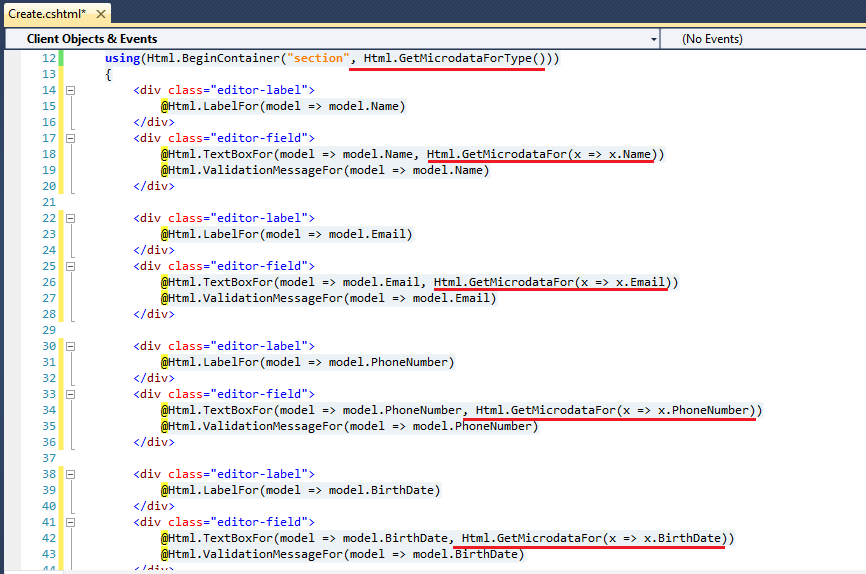Image resolution: width=866 pixels, height=574 pixels.
Task: Click the closing </div> on line 36
Action: tap(154, 442)
